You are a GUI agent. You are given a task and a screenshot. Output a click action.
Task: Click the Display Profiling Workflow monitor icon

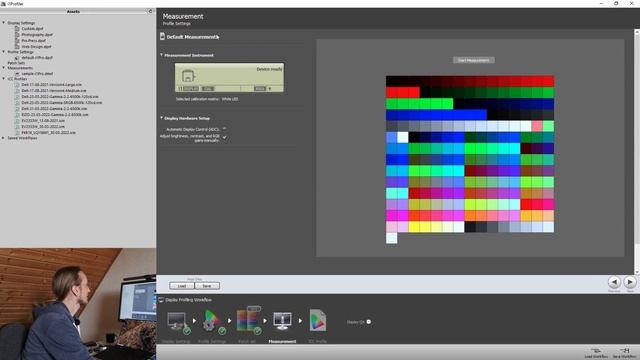point(161,300)
